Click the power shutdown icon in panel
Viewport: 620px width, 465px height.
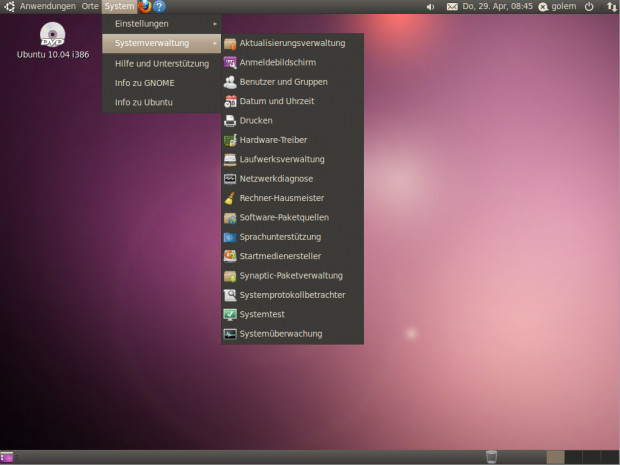pos(588,6)
